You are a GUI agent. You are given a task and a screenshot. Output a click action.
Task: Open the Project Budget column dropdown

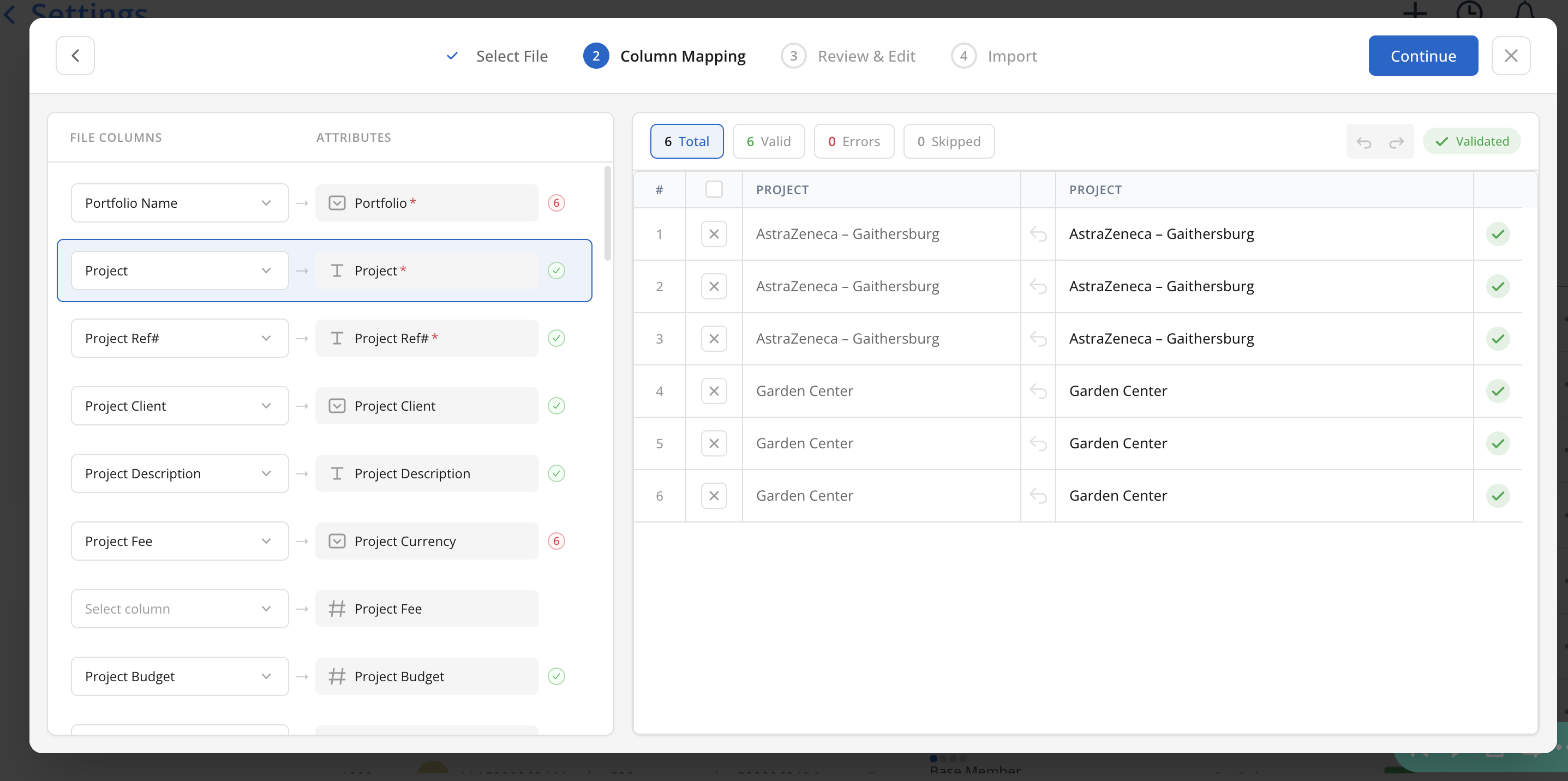(179, 676)
